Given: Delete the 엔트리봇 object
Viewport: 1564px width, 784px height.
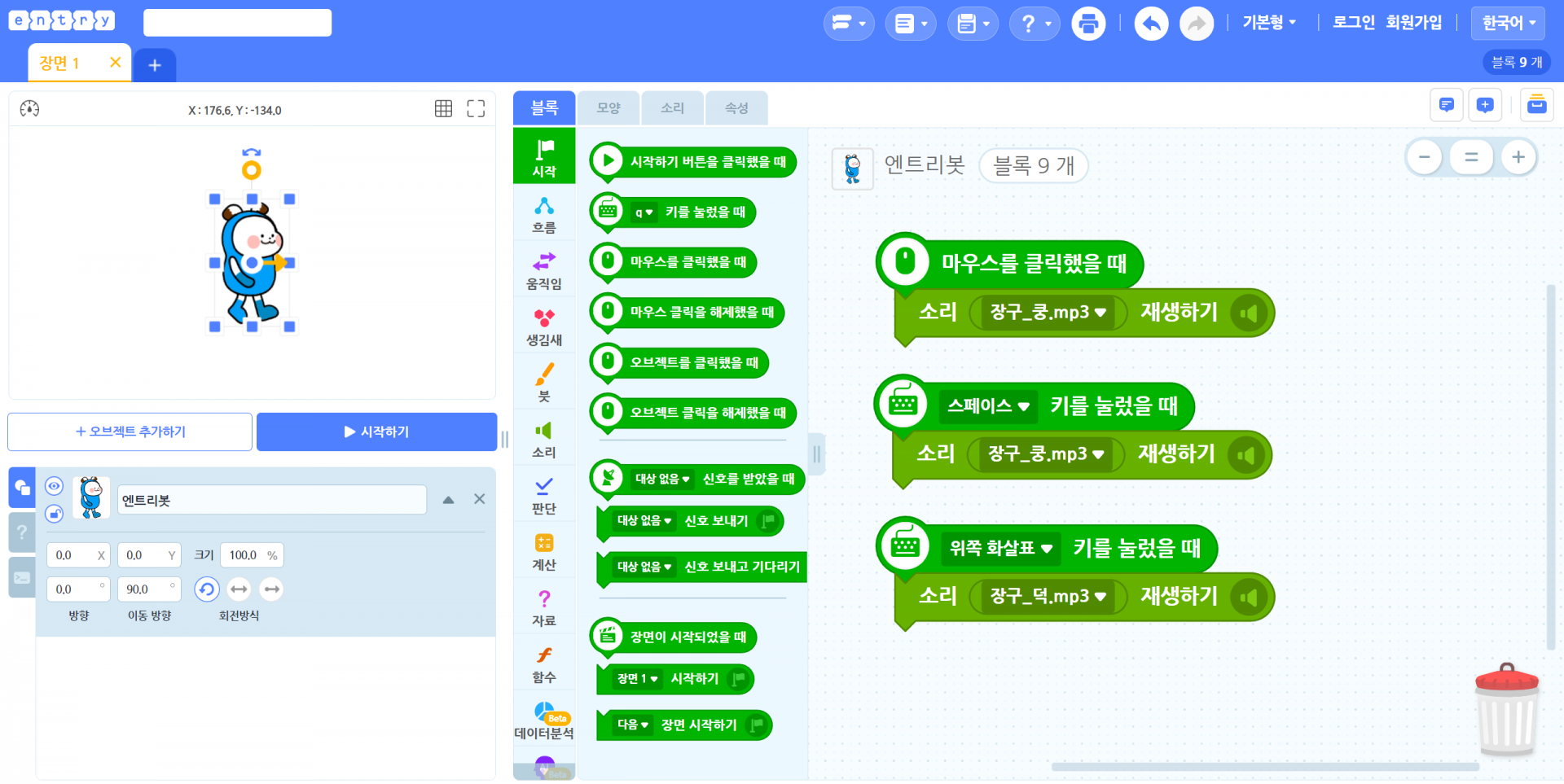Looking at the screenshot, I should (480, 499).
